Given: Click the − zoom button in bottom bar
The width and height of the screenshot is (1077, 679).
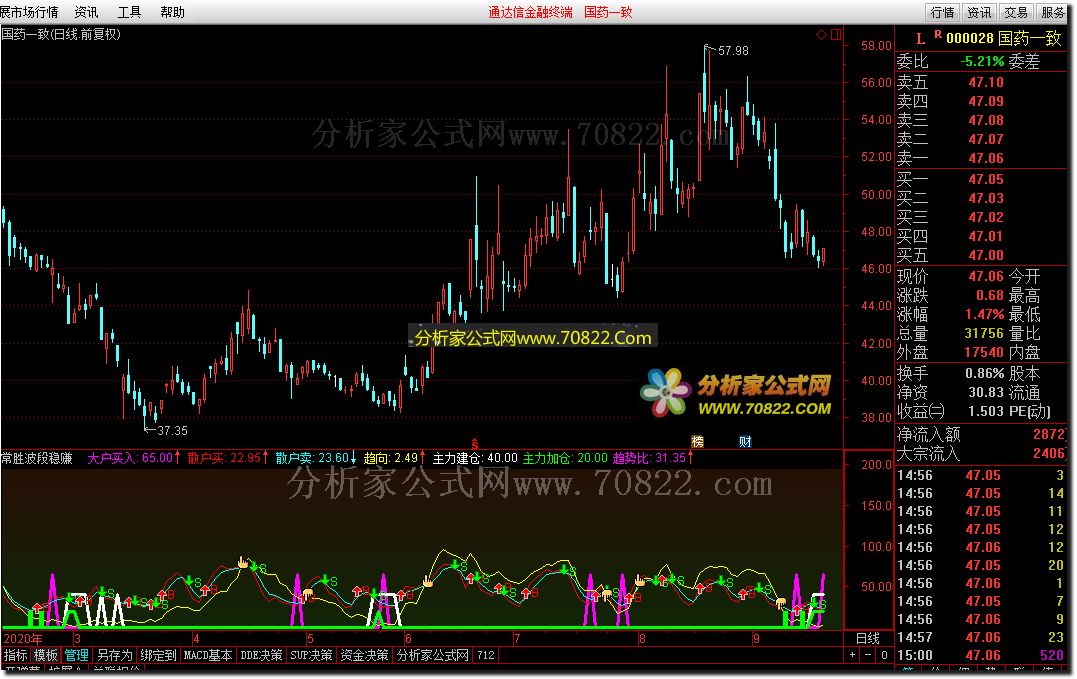Looking at the screenshot, I should coord(868,655).
